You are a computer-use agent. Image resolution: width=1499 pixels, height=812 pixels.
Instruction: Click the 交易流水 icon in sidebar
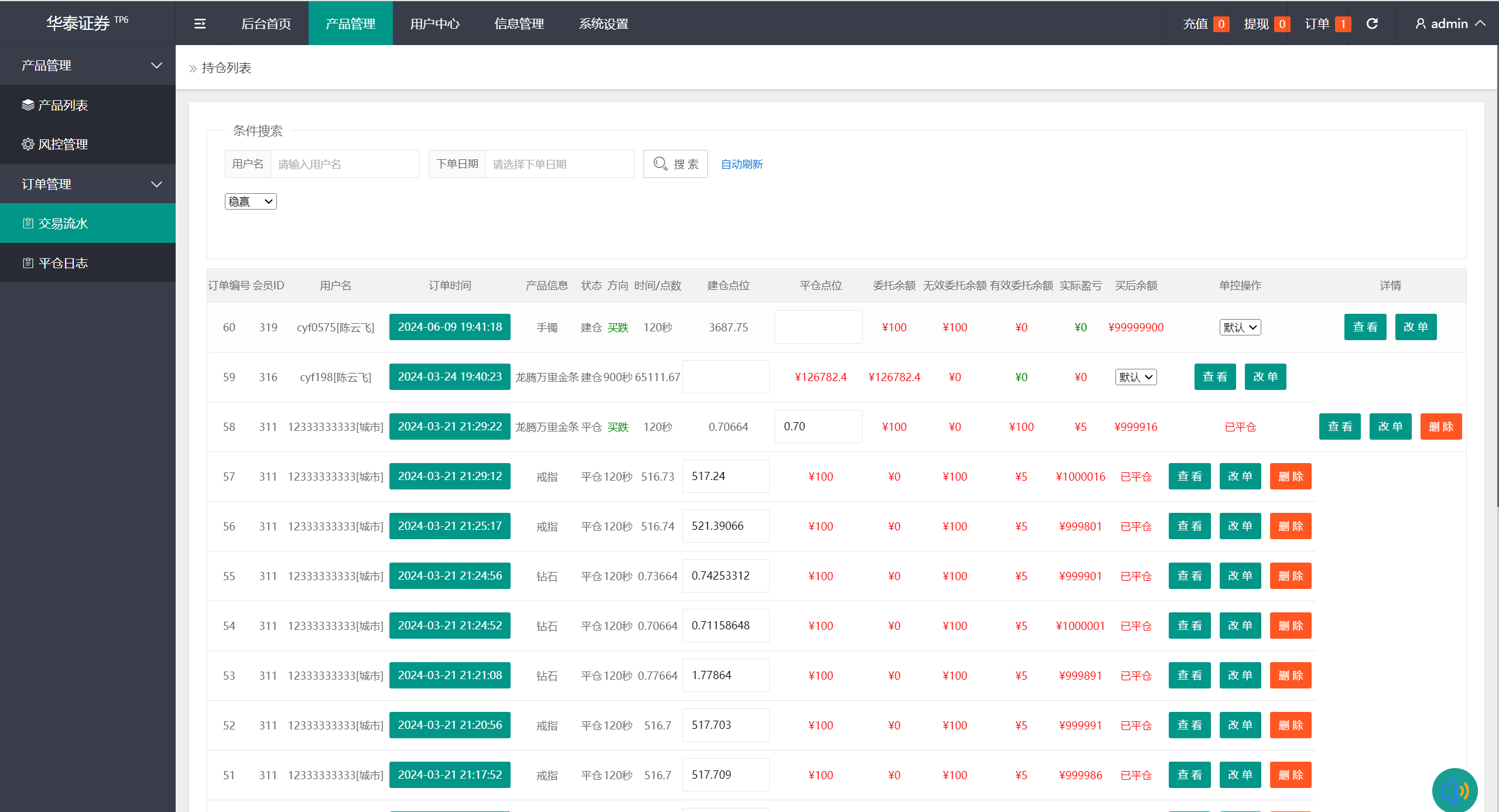[x=26, y=223]
